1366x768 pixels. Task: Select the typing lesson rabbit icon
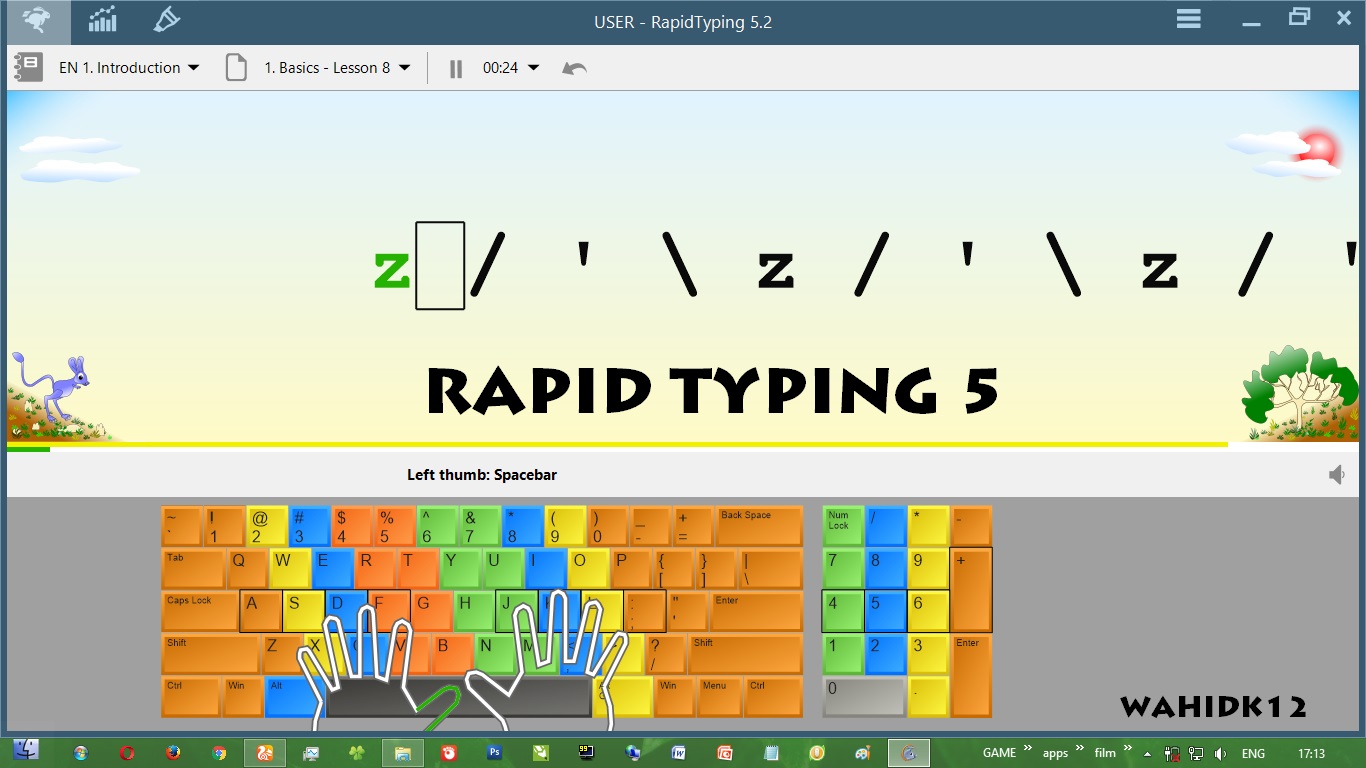tap(35, 18)
